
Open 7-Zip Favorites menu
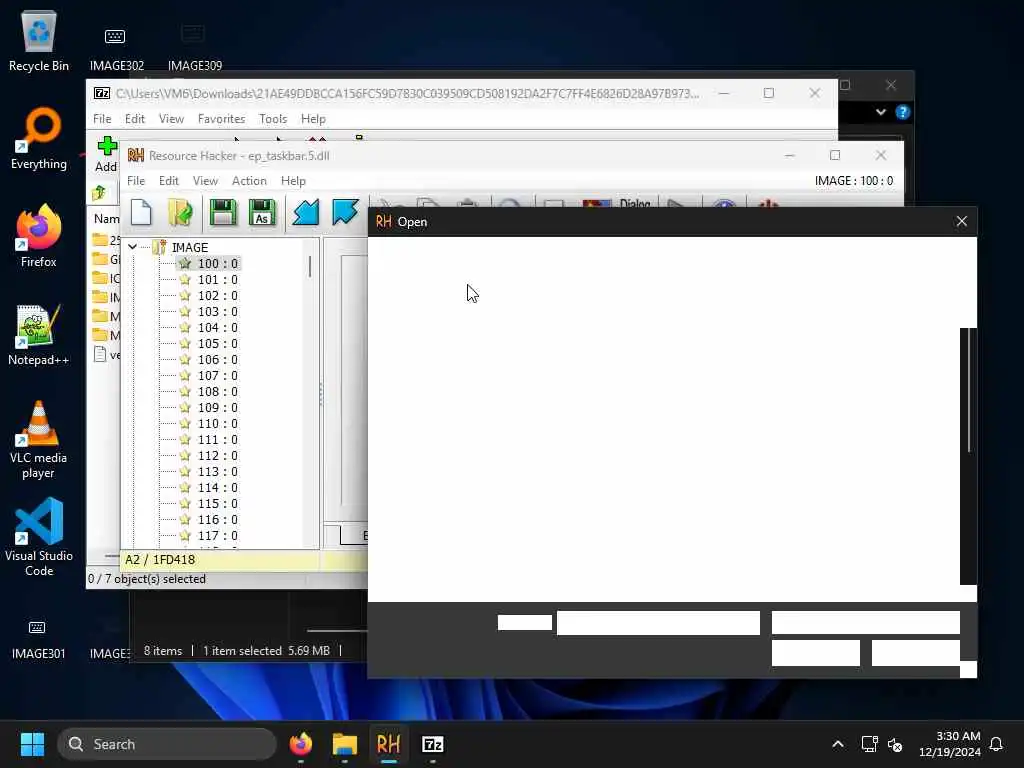click(221, 119)
